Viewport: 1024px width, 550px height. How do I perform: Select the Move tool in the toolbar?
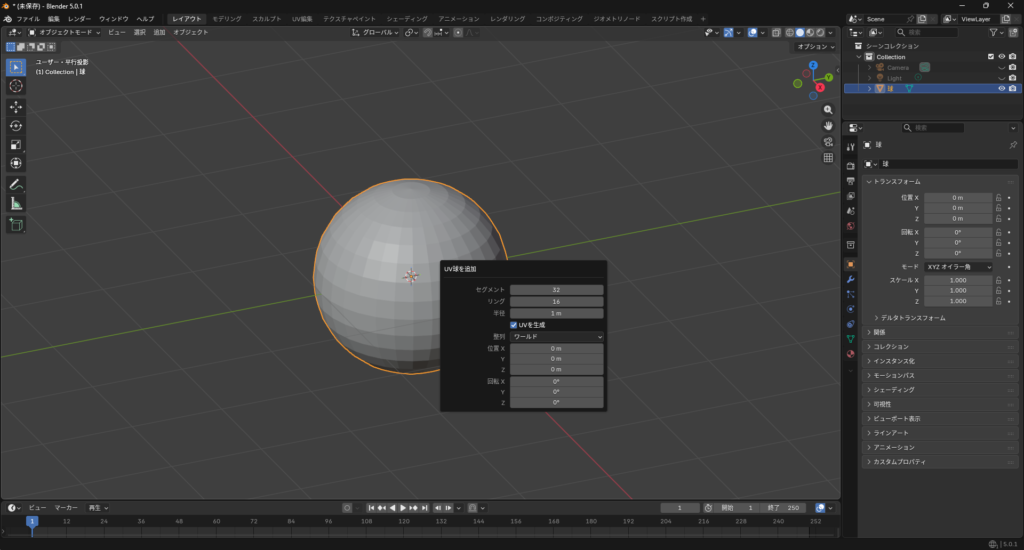(16, 106)
